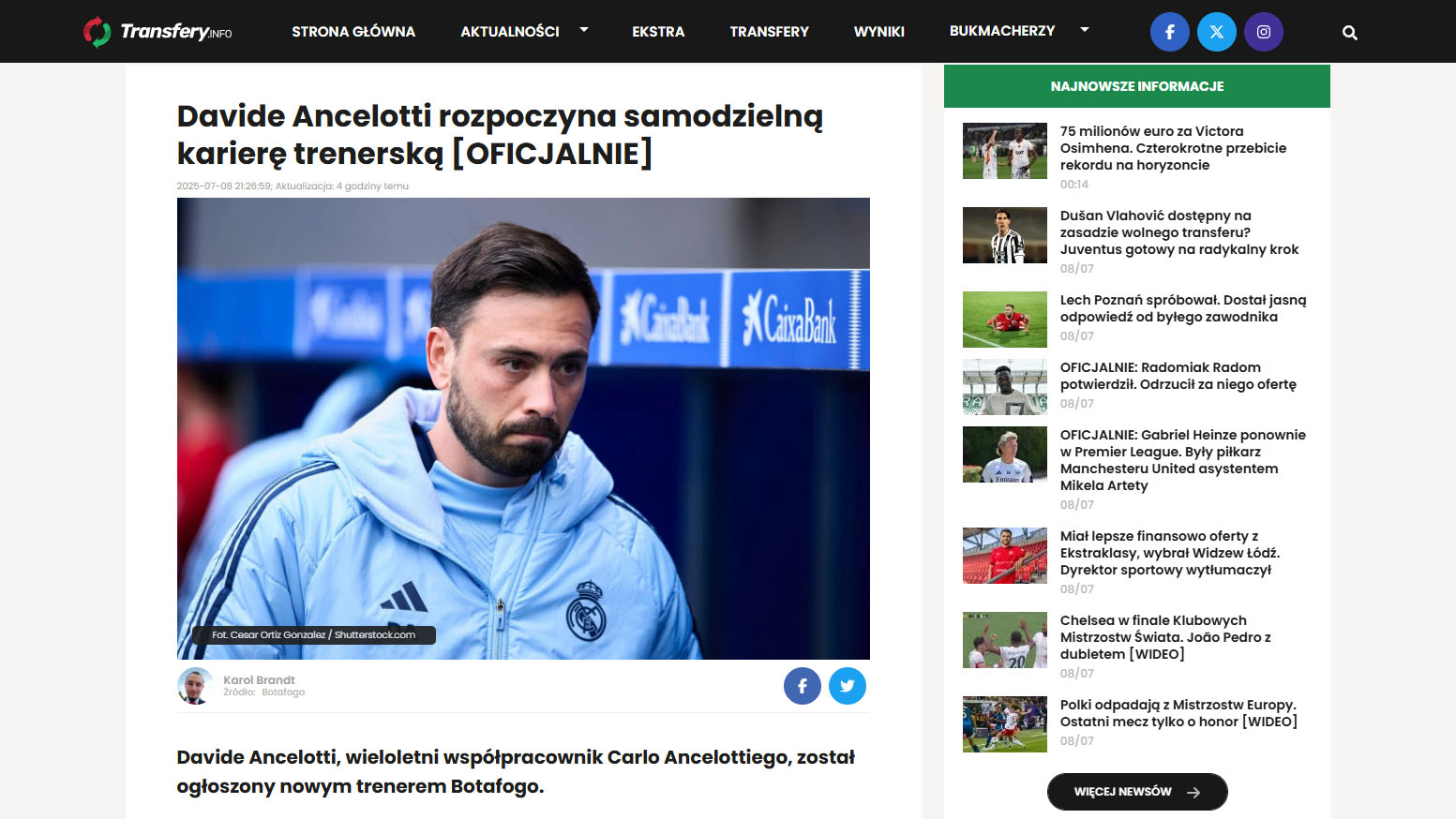
Task: Open the Ekstra menu item
Action: (658, 32)
